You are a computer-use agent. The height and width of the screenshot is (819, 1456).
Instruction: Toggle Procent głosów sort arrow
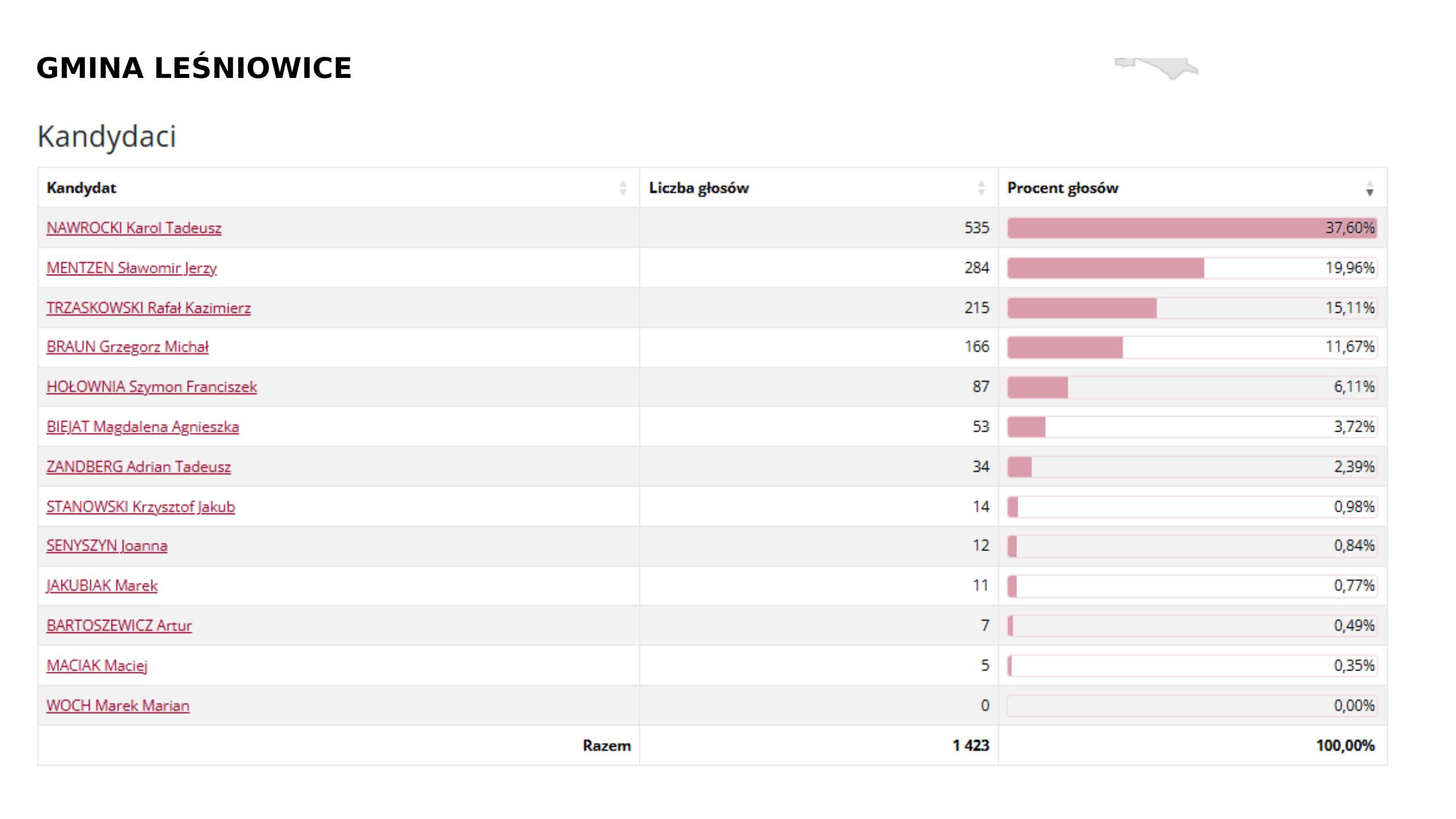(1370, 188)
